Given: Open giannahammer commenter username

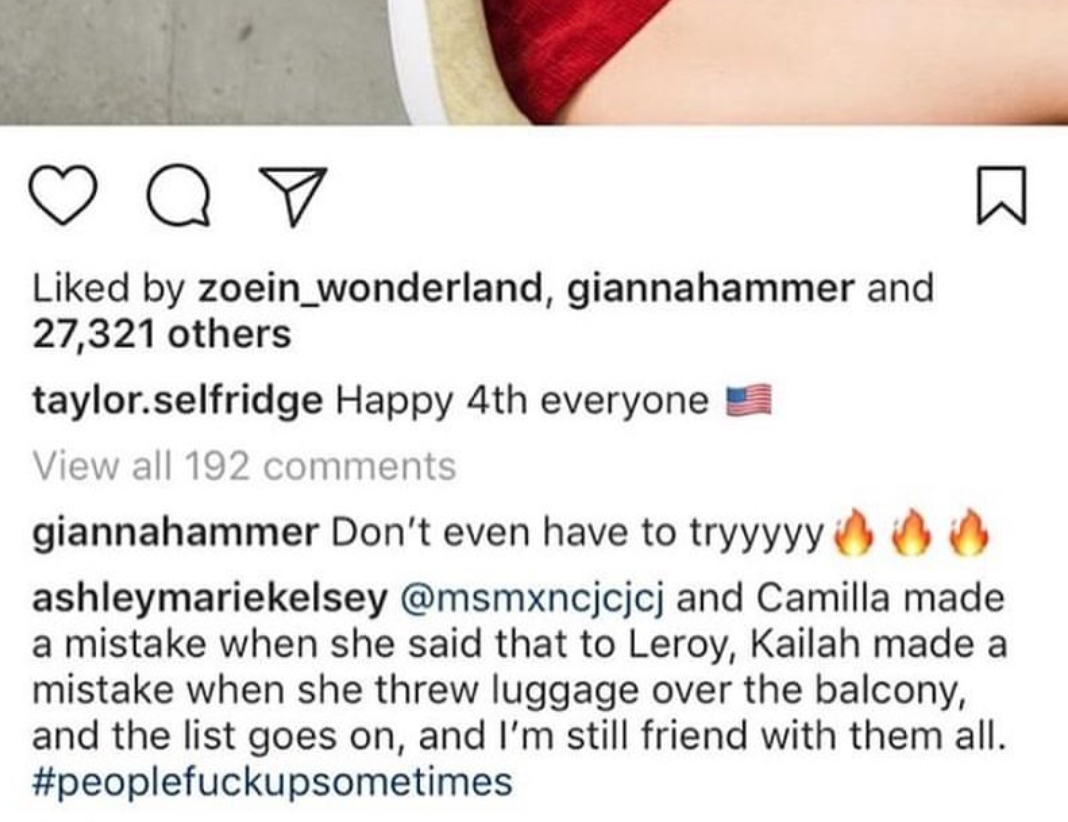Looking at the screenshot, I should point(175,532).
